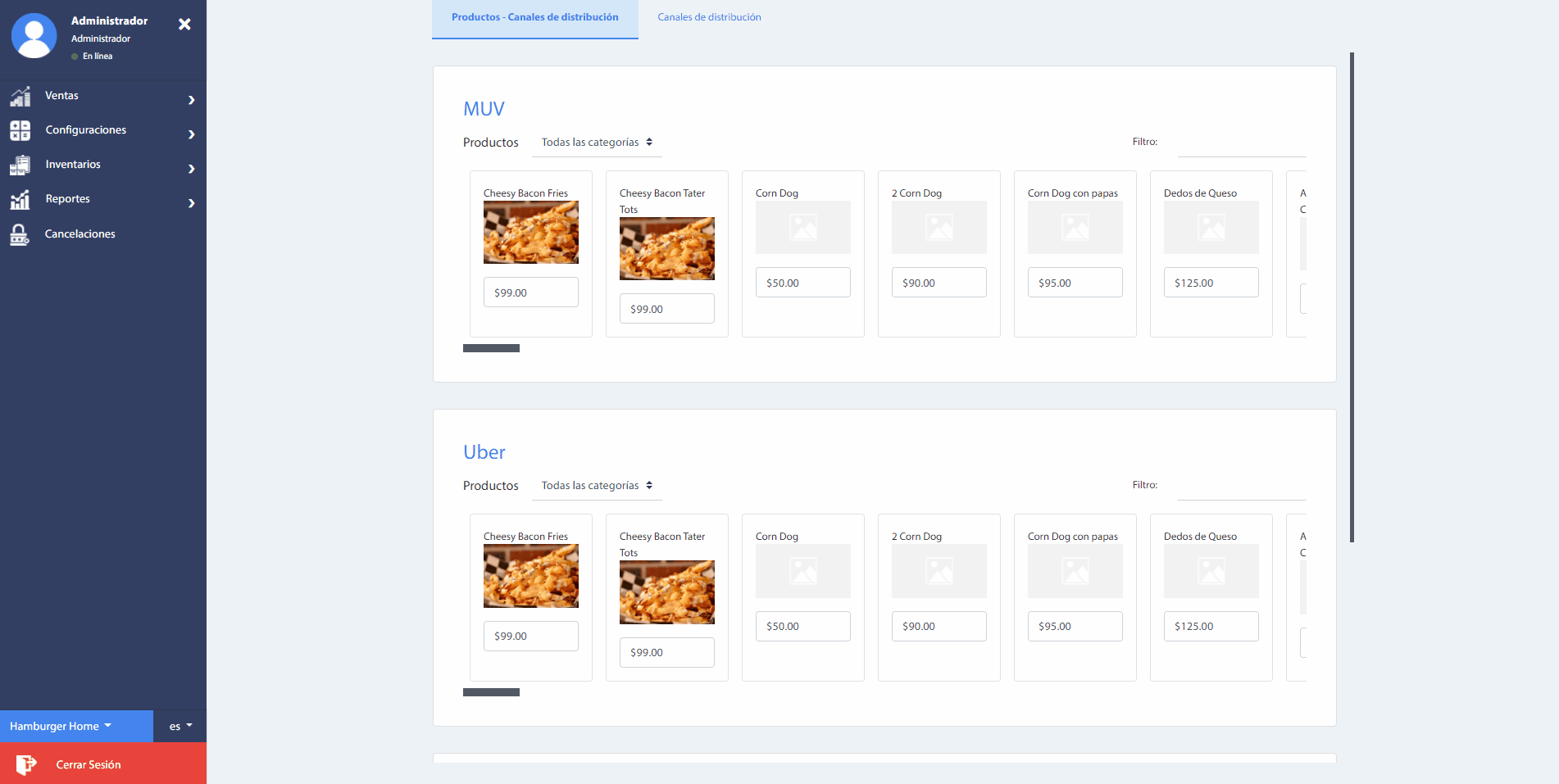Open Uber Todas las categorías dropdown
The image size is (1559, 784).
pos(597,486)
